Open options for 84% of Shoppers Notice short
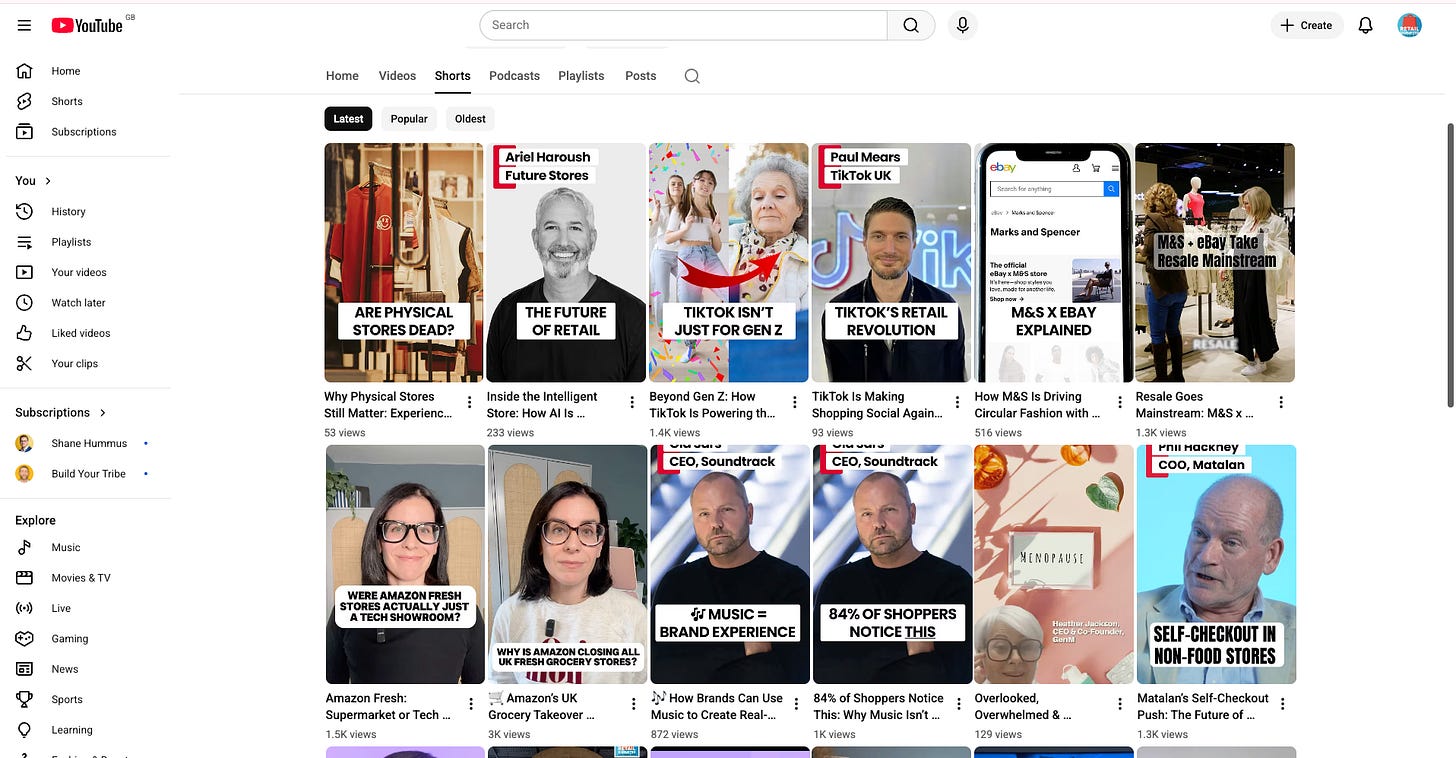 (x=957, y=704)
